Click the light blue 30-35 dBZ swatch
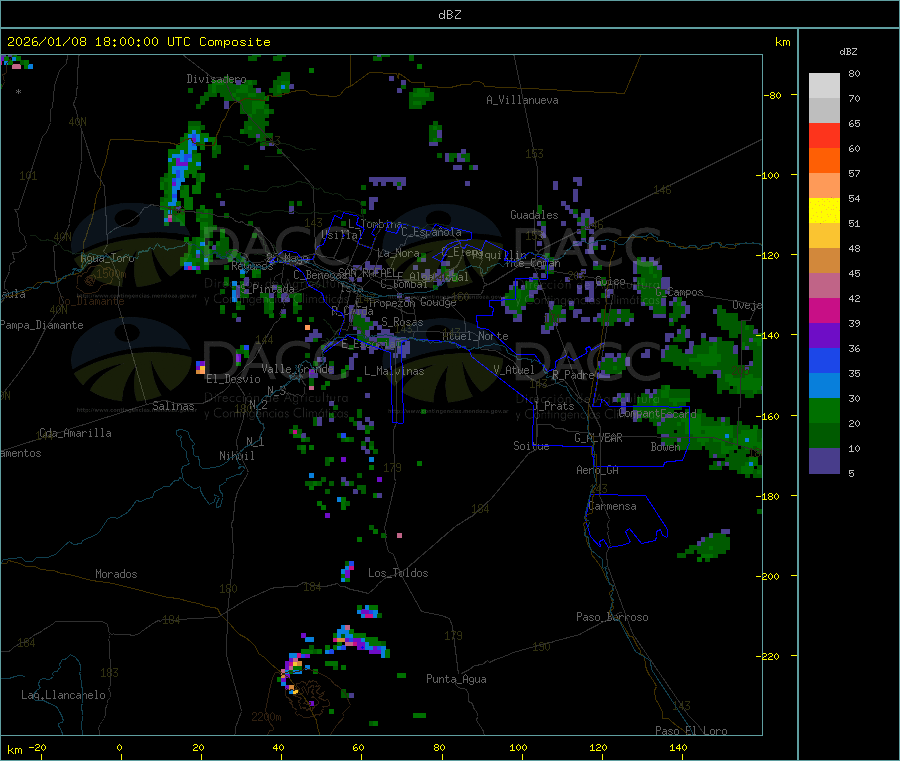The image size is (900, 761). 824,386
